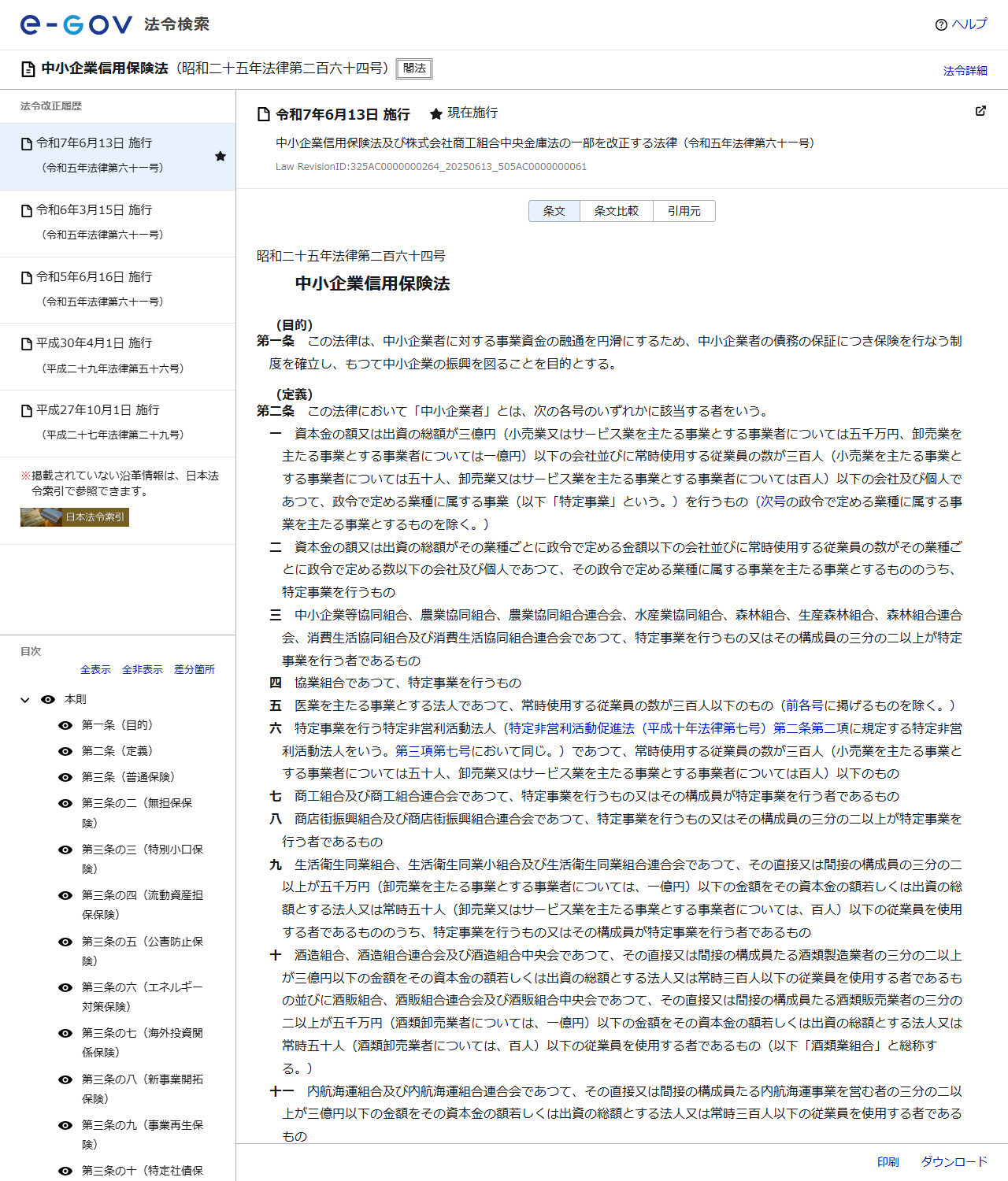
Task: Click 全表示 in table of contents
Action: [x=95, y=669]
